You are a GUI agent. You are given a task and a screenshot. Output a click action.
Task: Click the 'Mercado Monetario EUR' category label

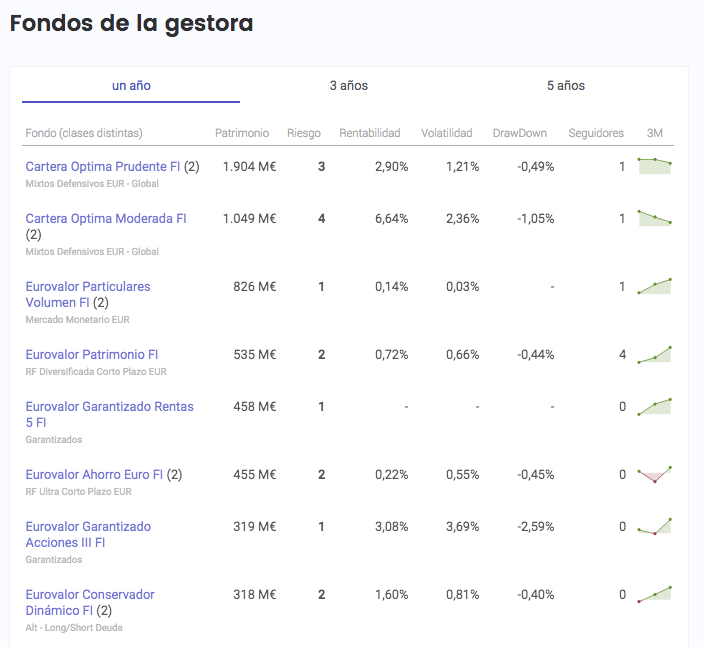[77, 320]
